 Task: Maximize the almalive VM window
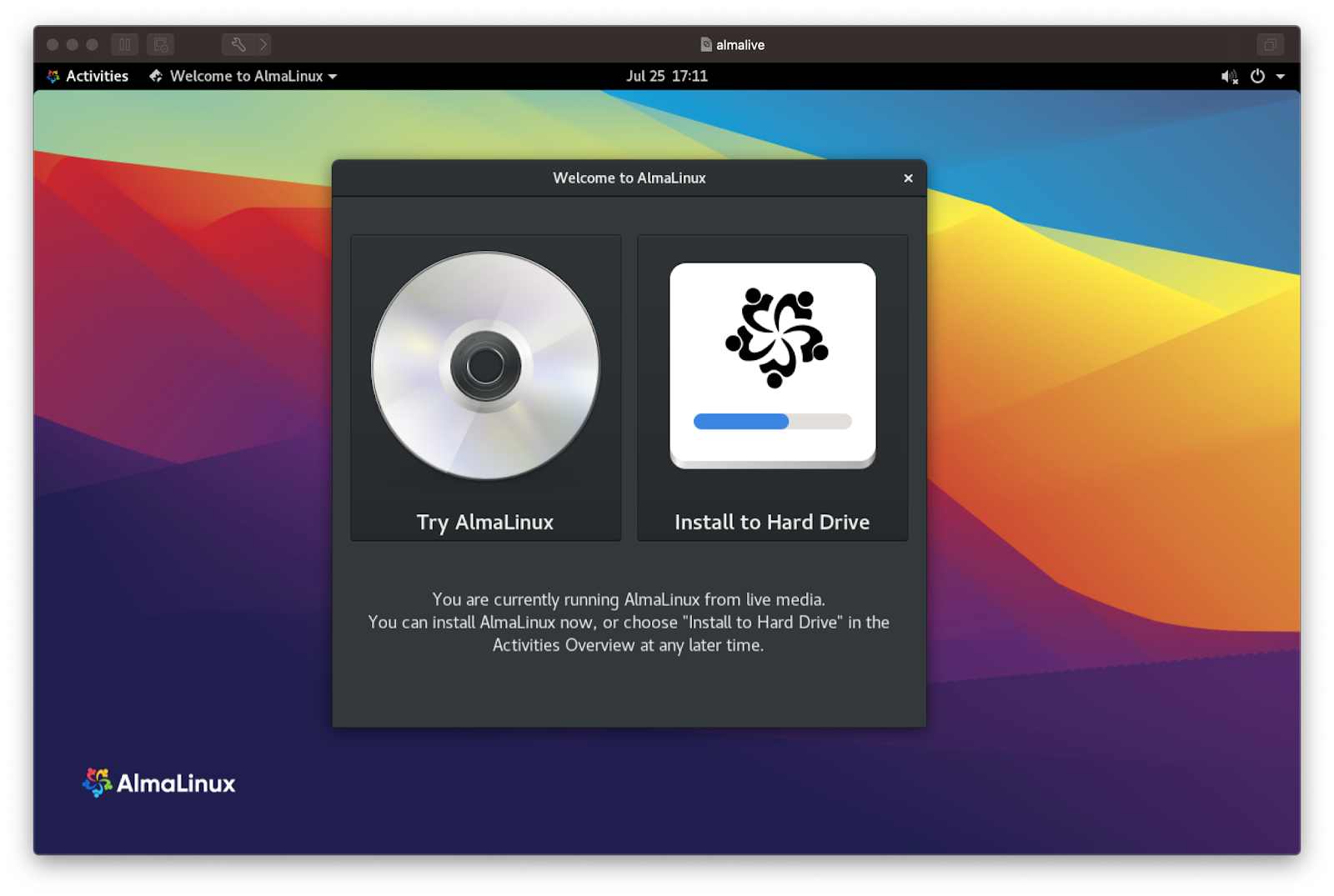click(x=93, y=45)
